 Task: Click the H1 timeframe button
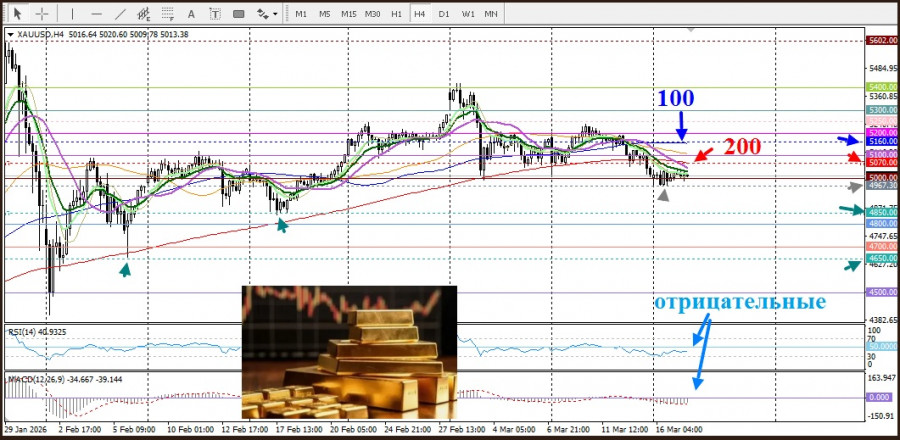click(x=396, y=14)
